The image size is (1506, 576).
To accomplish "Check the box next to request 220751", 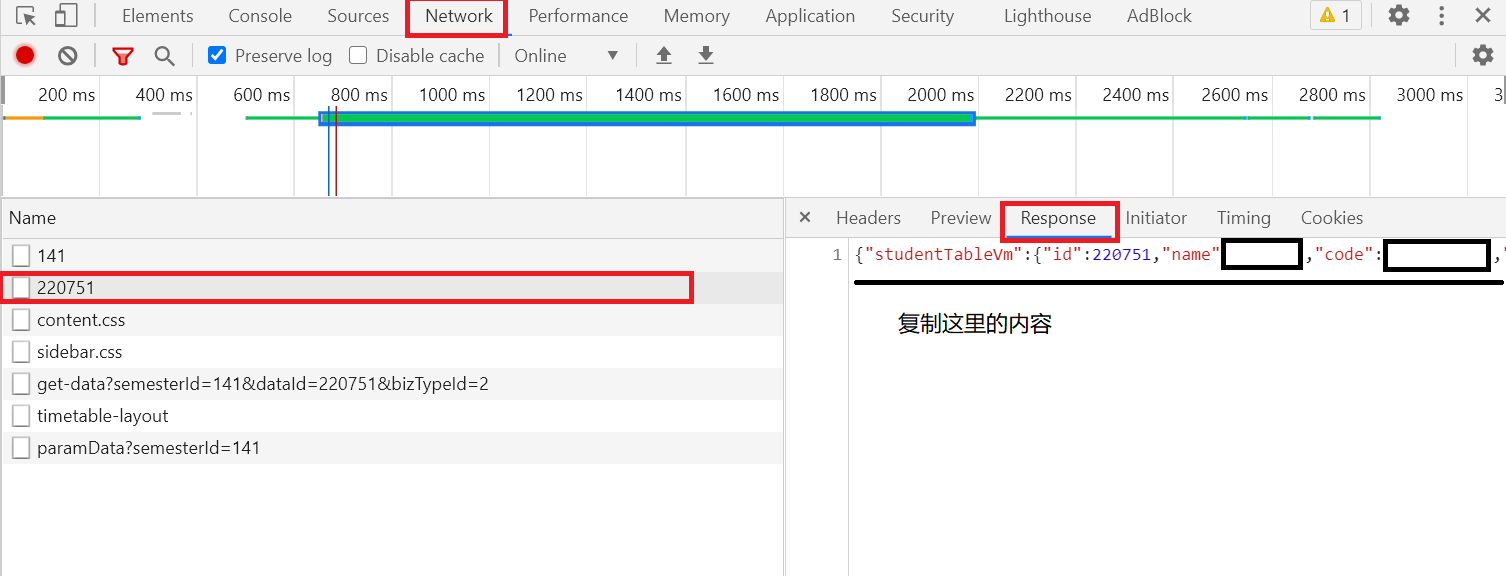I will coord(21,287).
